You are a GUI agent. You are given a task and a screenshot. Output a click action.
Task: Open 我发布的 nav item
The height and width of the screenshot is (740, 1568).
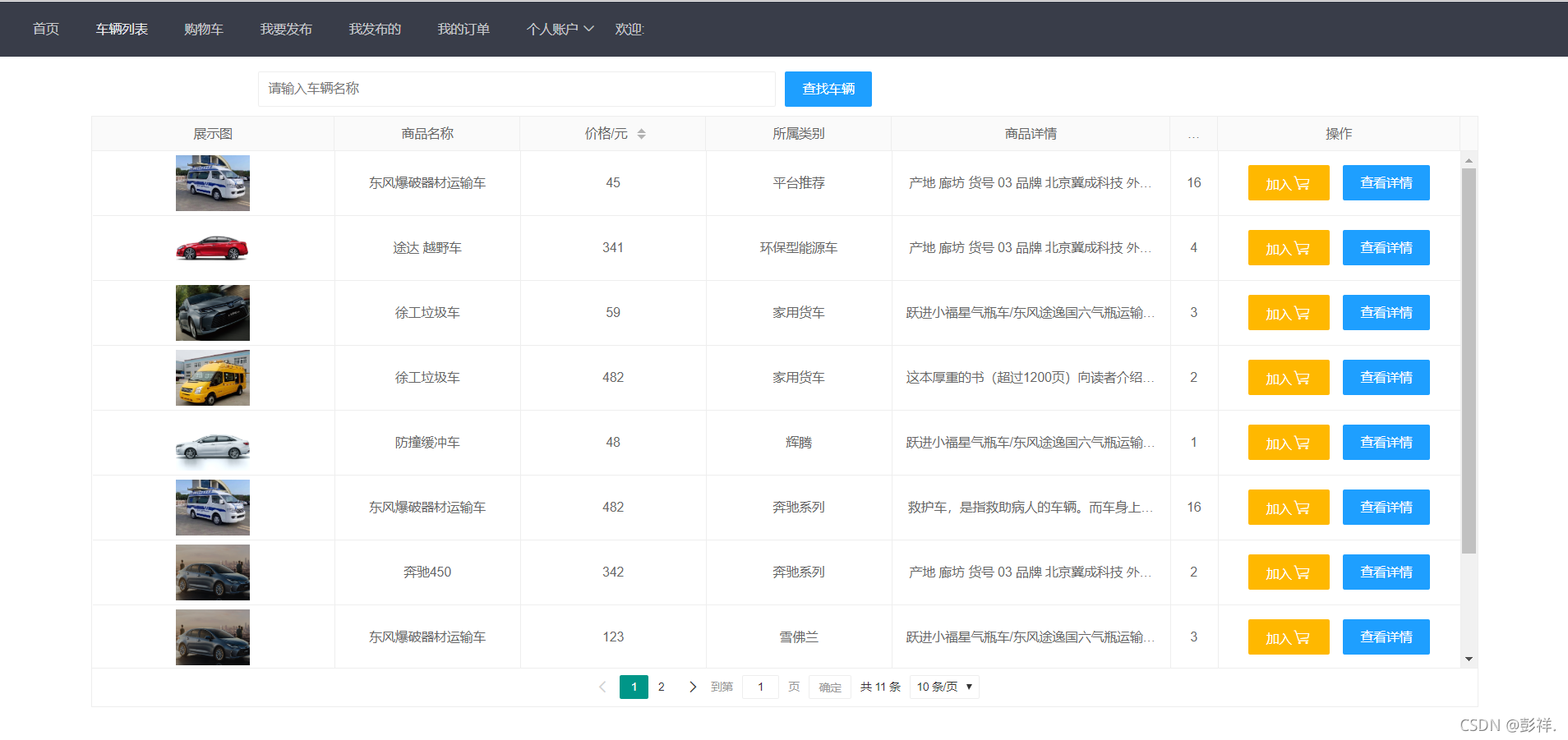pyautogui.click(x=375, y=30)
